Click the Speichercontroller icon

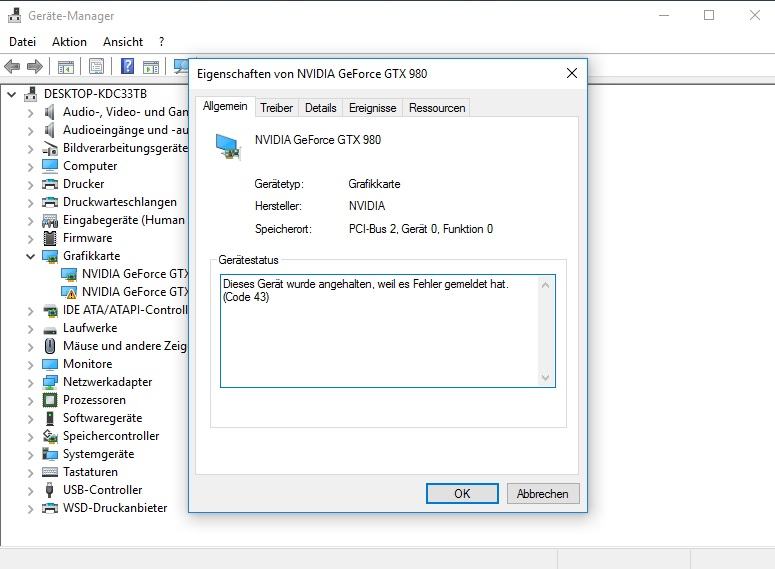pos(50,436)
